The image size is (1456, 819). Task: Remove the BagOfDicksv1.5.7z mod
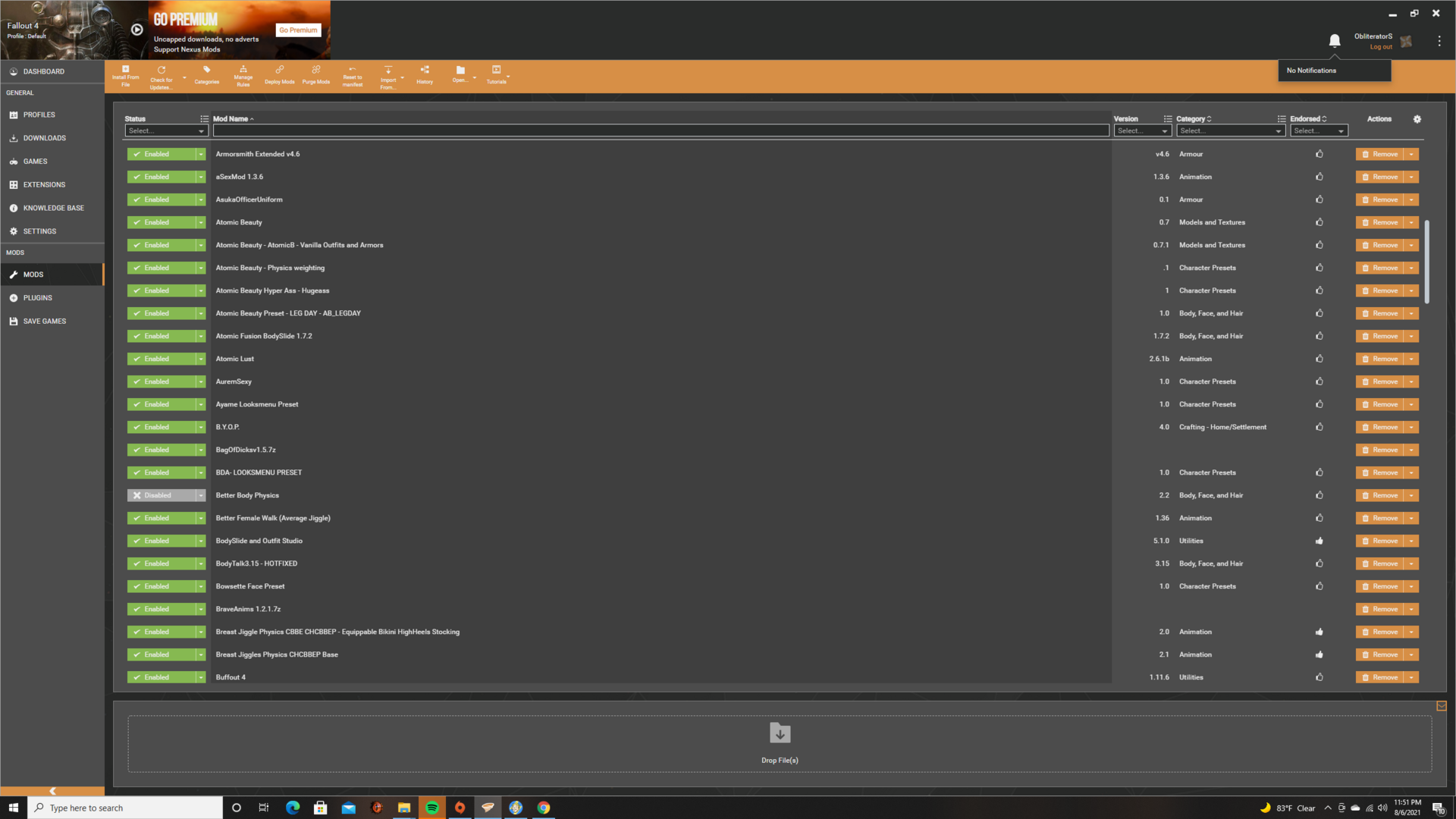(1379, 450)
